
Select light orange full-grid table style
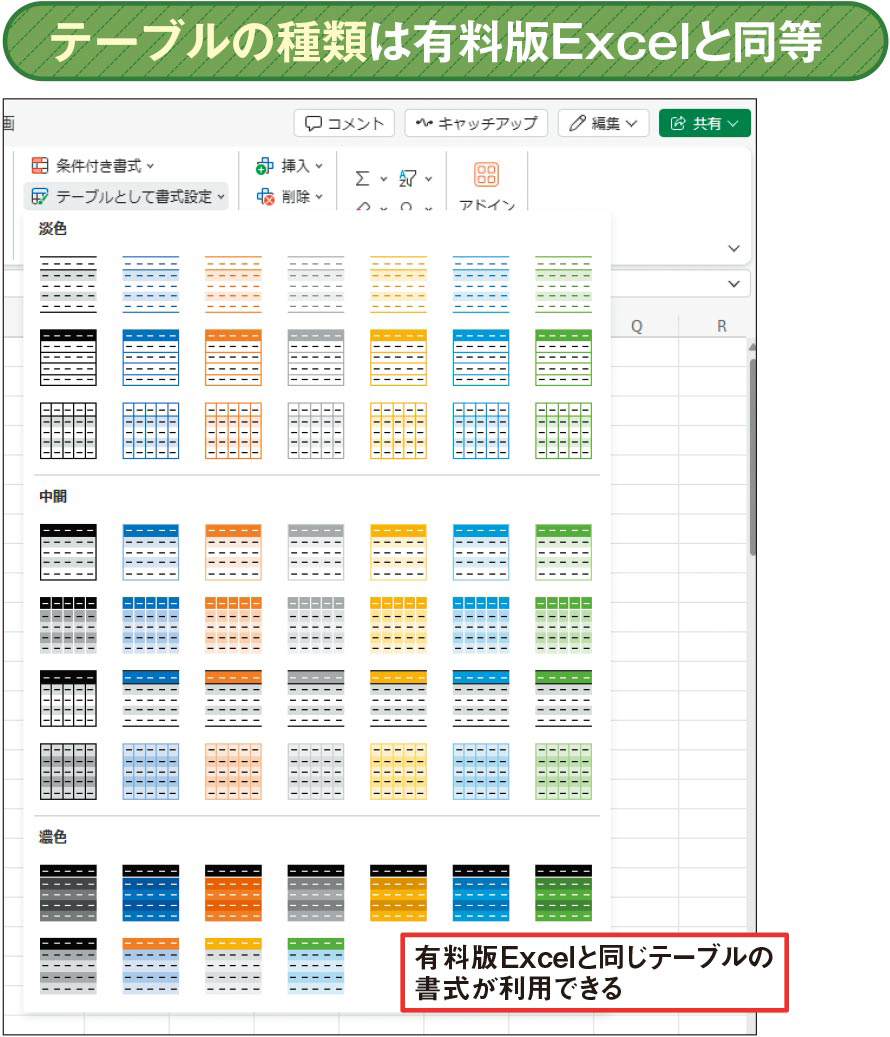point(233,431)
